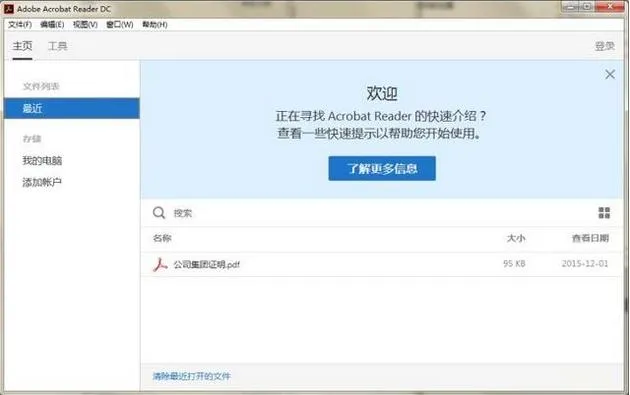Click the 了解更多信息 button
This screenshot has height=395, width=630.
click(382, 168)
